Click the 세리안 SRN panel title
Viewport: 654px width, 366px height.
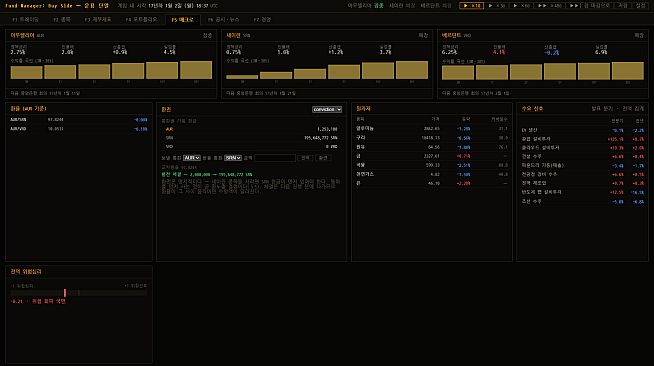(238, 35)
